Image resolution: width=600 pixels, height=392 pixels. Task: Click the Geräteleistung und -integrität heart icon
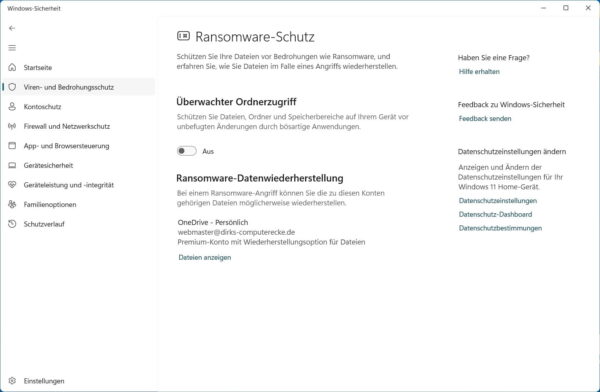pyautogui.click(x=12, y=185)
